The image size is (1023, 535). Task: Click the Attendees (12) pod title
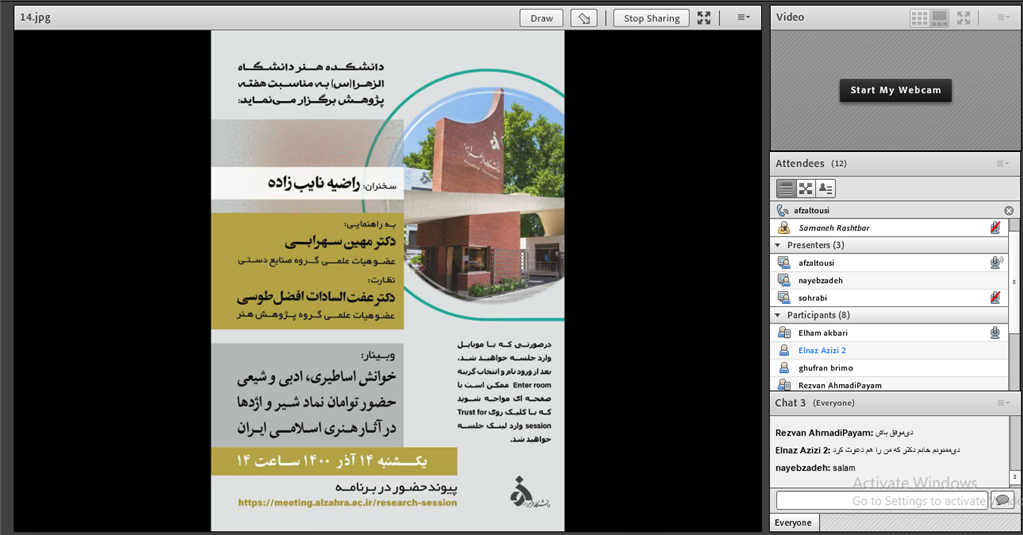[811, 163]
